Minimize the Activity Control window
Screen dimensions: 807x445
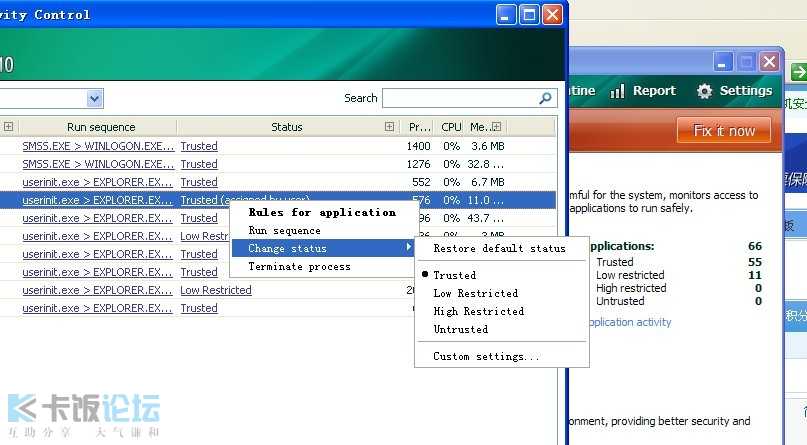pos(505,14)
